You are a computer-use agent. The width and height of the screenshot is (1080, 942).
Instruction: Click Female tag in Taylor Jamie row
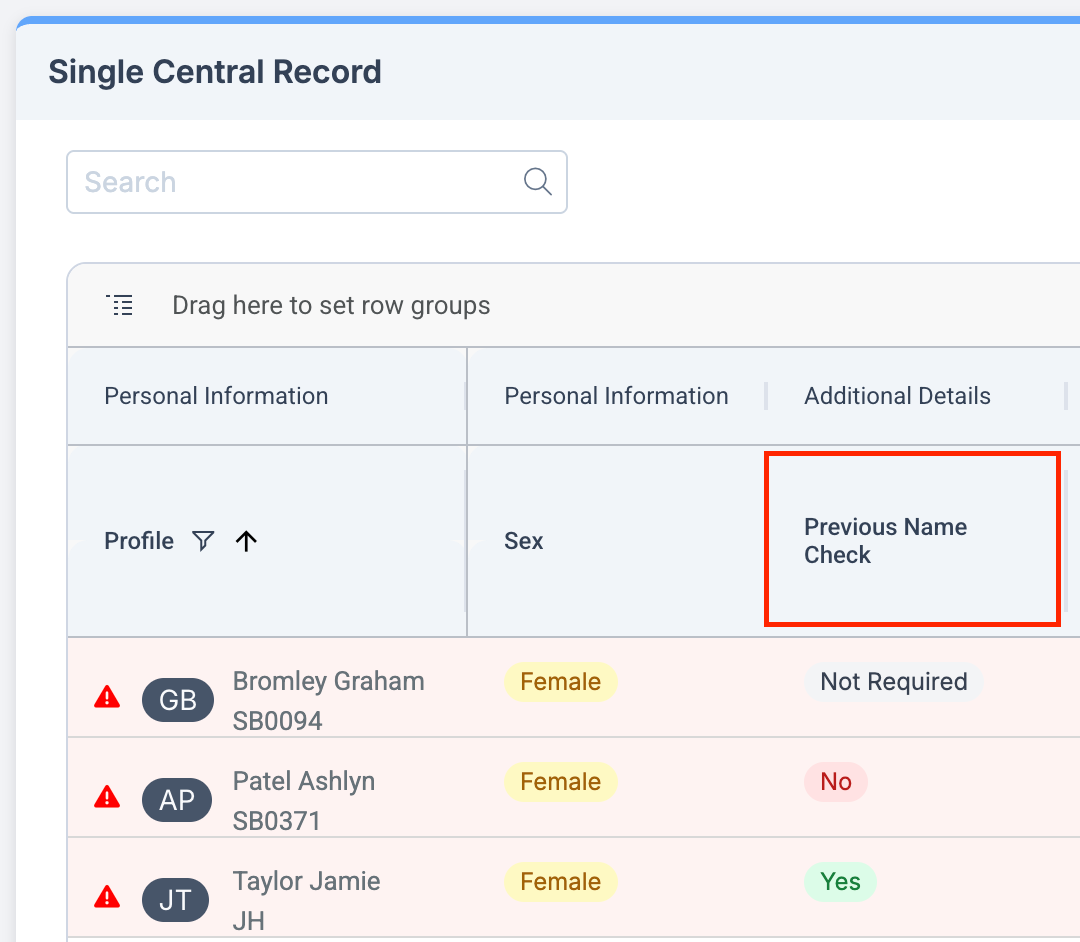pos(561,881)
